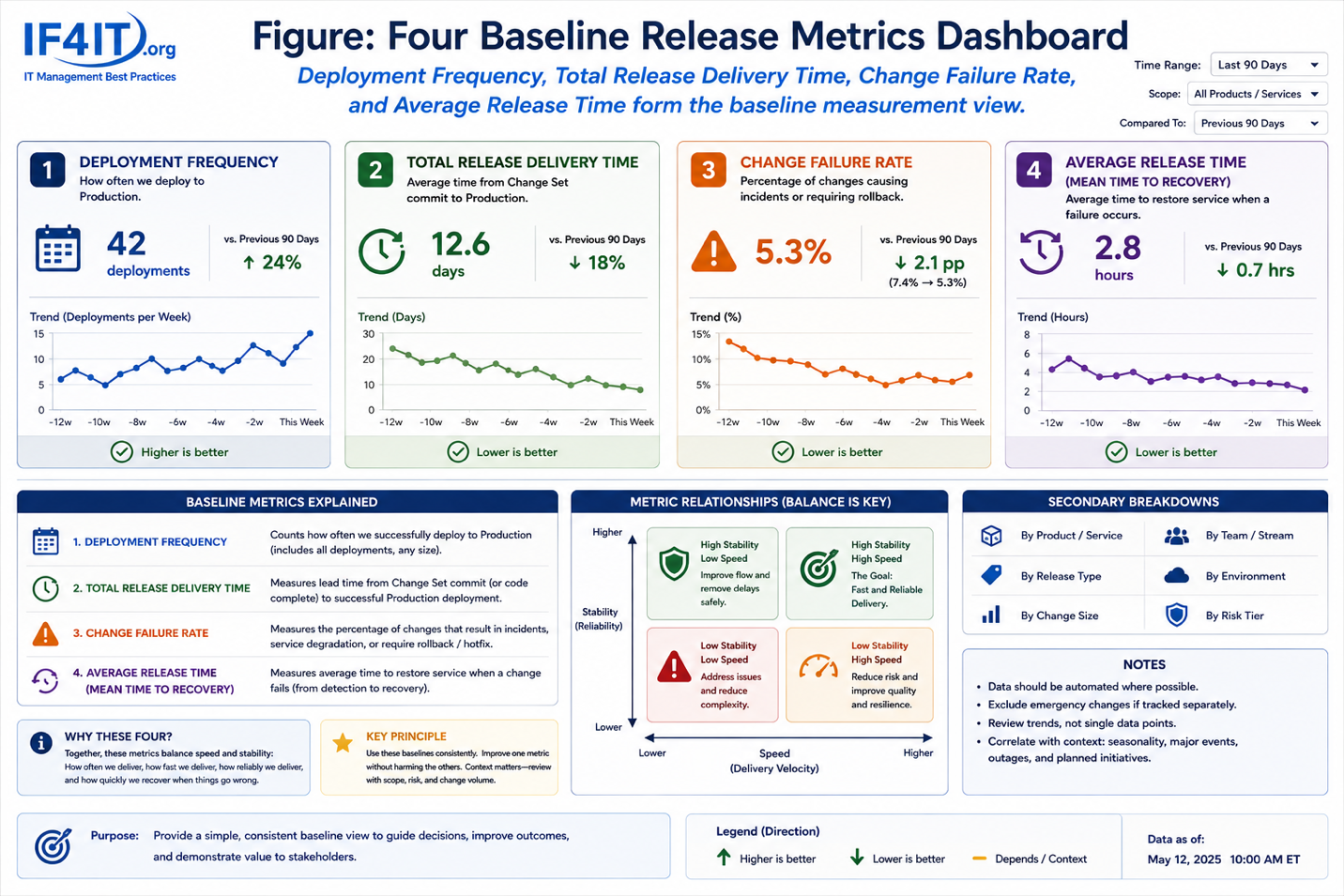Click the Notes heading
The height and width of the screenshot is (896, 1344).
[x=1144, y=664]
